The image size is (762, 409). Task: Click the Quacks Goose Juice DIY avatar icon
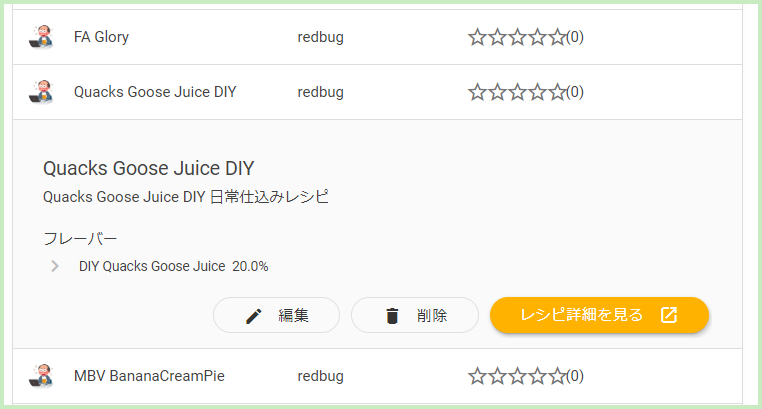point(41,92)
